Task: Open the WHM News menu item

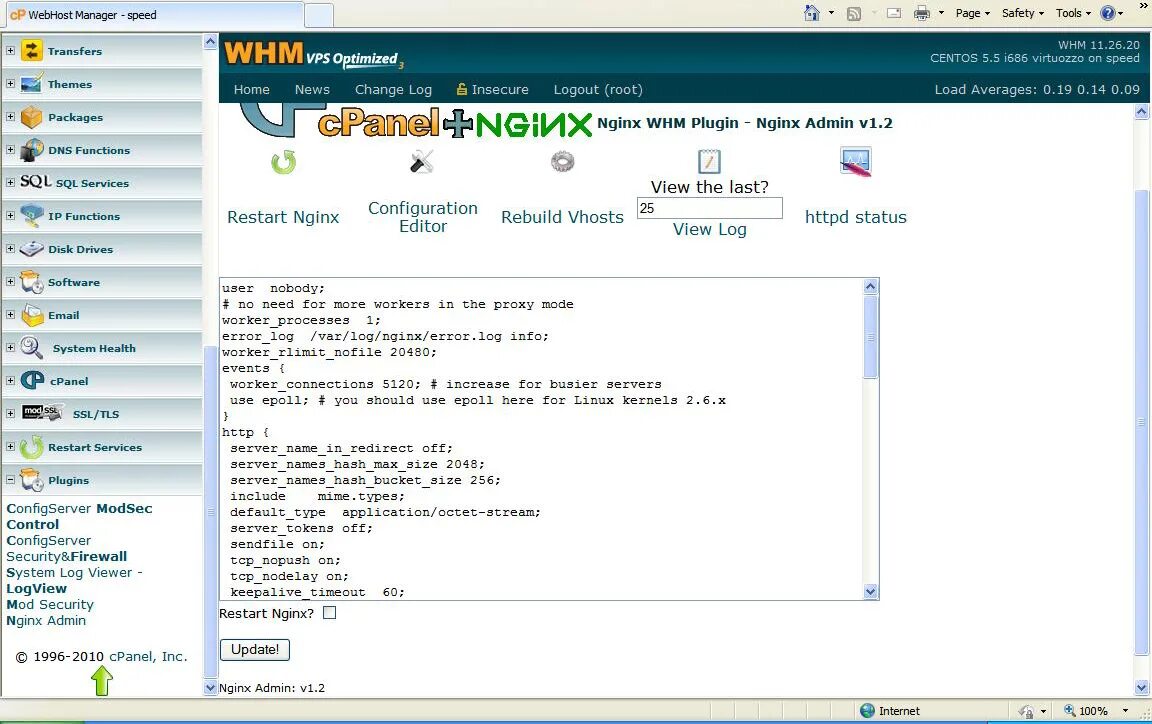Action: [x=312, y=90]
